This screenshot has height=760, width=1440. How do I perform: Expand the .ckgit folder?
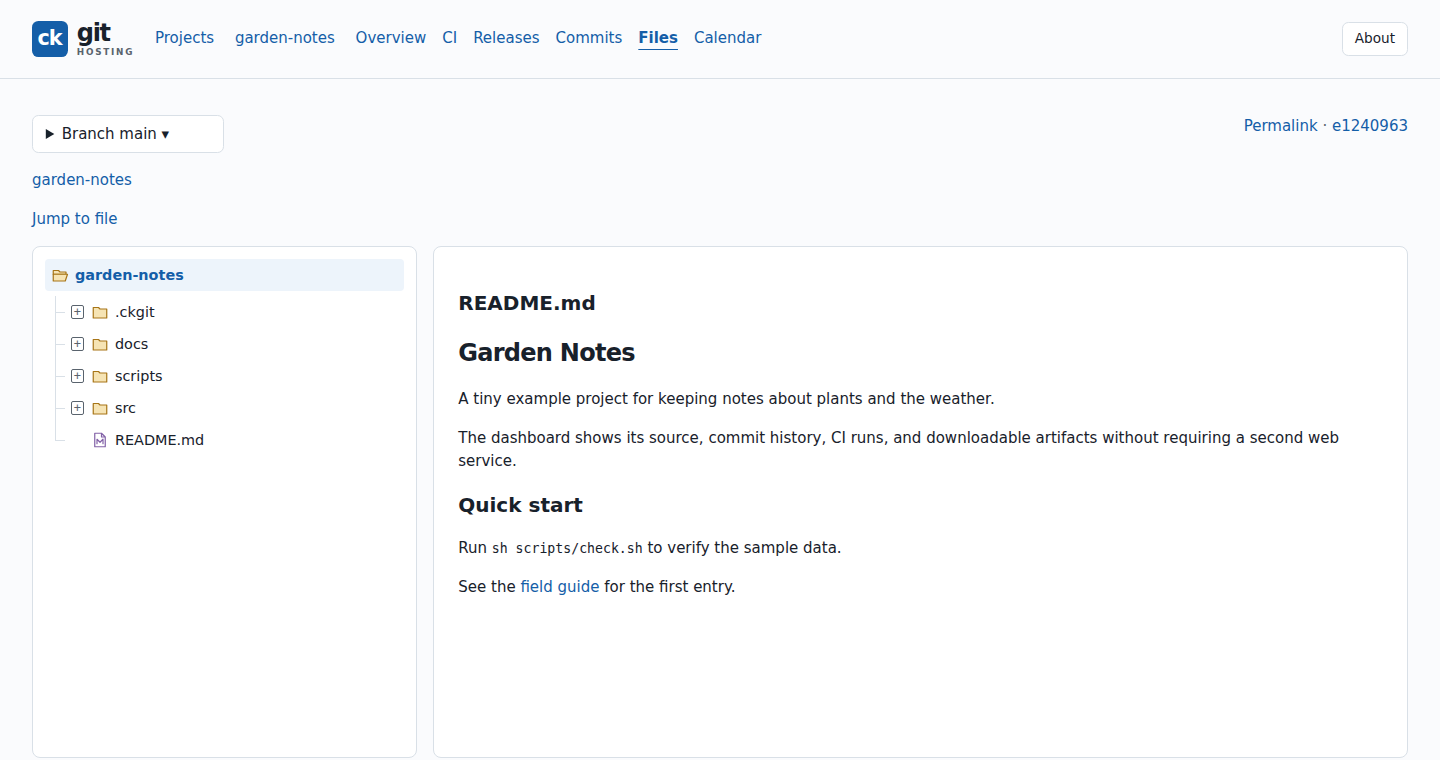click(x=77, y=312)
